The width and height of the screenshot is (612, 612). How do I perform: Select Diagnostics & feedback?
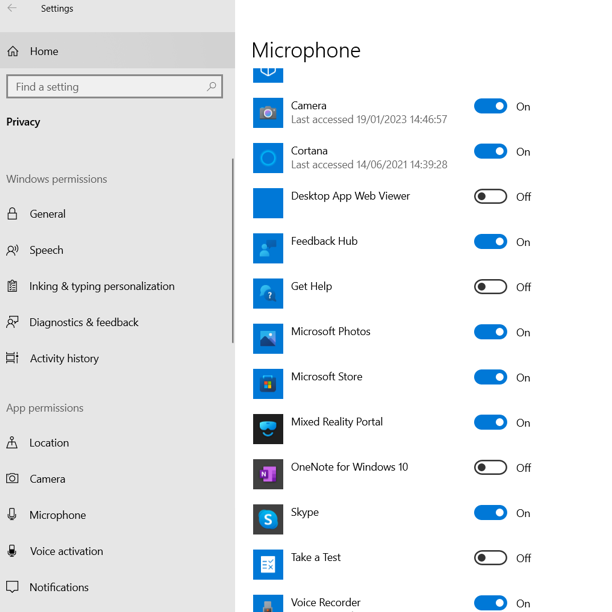point(117,322)
